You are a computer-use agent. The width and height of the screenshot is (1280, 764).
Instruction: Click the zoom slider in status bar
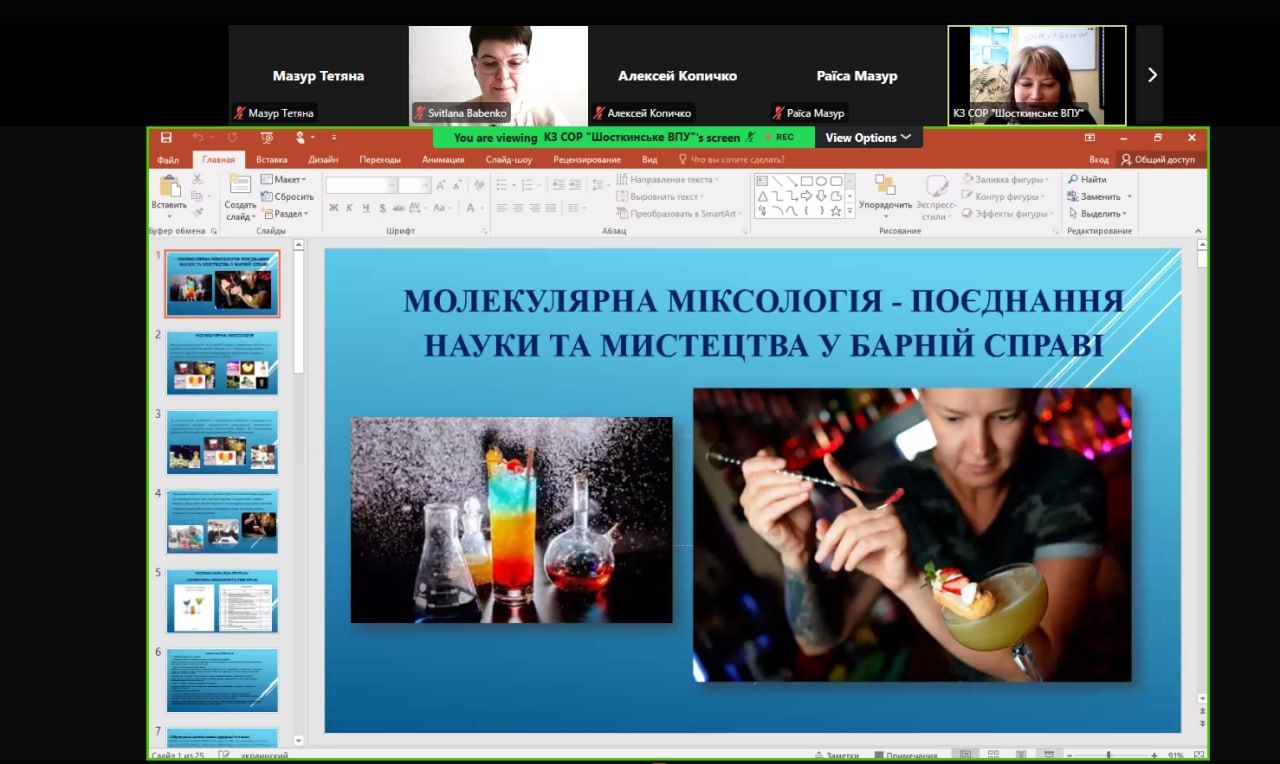click(1108, 755)
